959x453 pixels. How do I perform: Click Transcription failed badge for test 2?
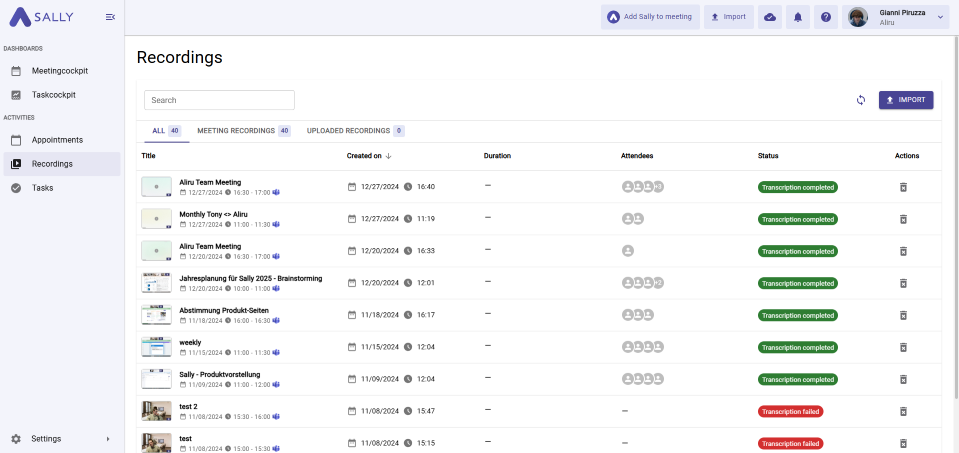point(791,411)
